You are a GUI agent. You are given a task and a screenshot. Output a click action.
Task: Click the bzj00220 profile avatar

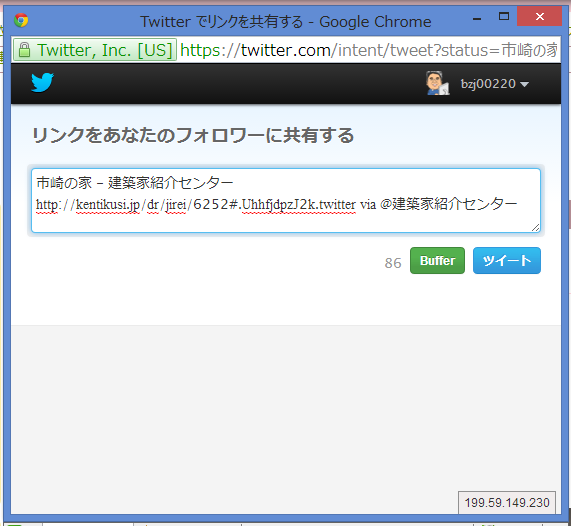pyautogui.click(x=438, y=83)
